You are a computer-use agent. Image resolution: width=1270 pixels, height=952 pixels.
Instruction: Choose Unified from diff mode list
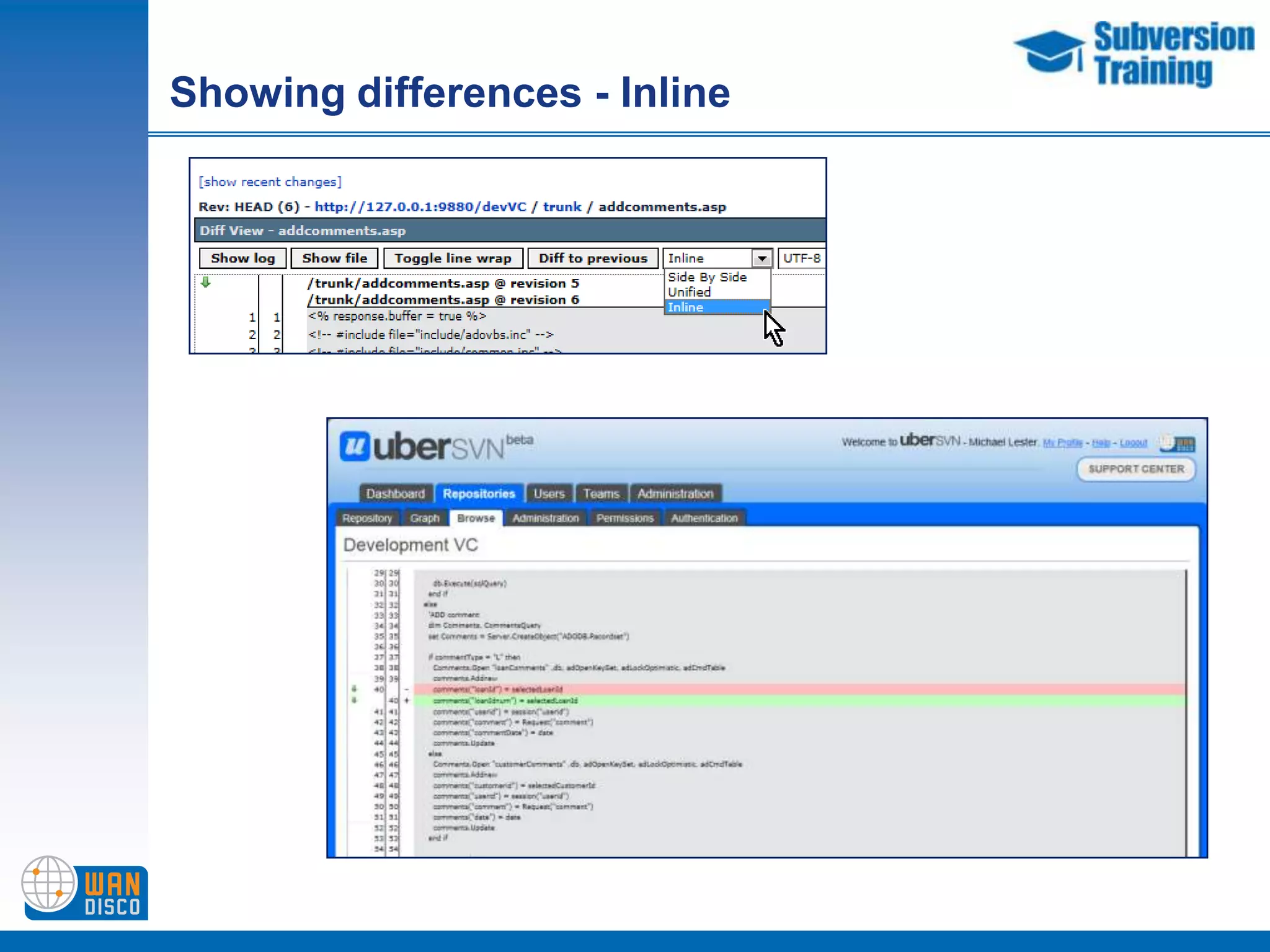pyautogui.click(x=689, y=292)
